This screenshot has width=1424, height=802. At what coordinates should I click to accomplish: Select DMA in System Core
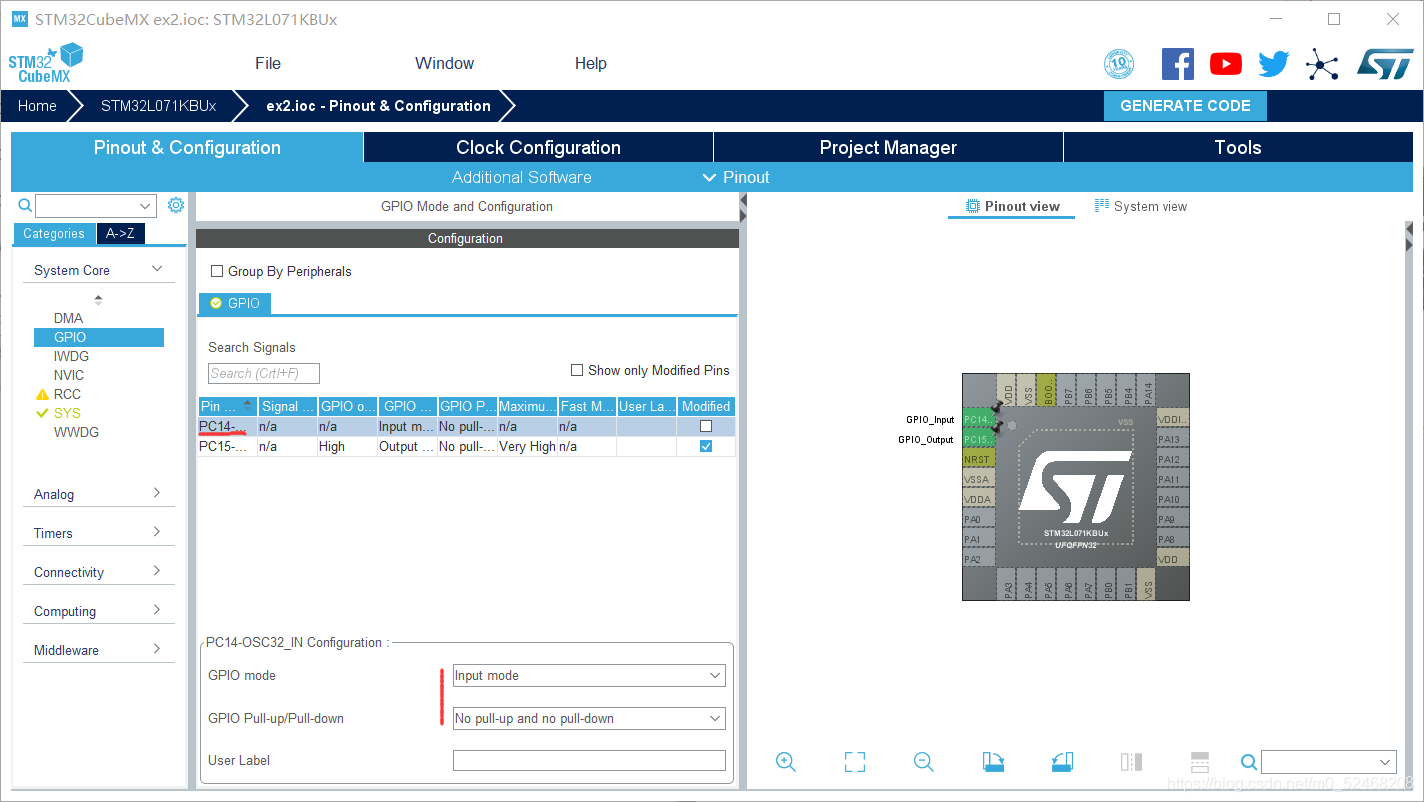pyautogui.click(x=68, y=318)
